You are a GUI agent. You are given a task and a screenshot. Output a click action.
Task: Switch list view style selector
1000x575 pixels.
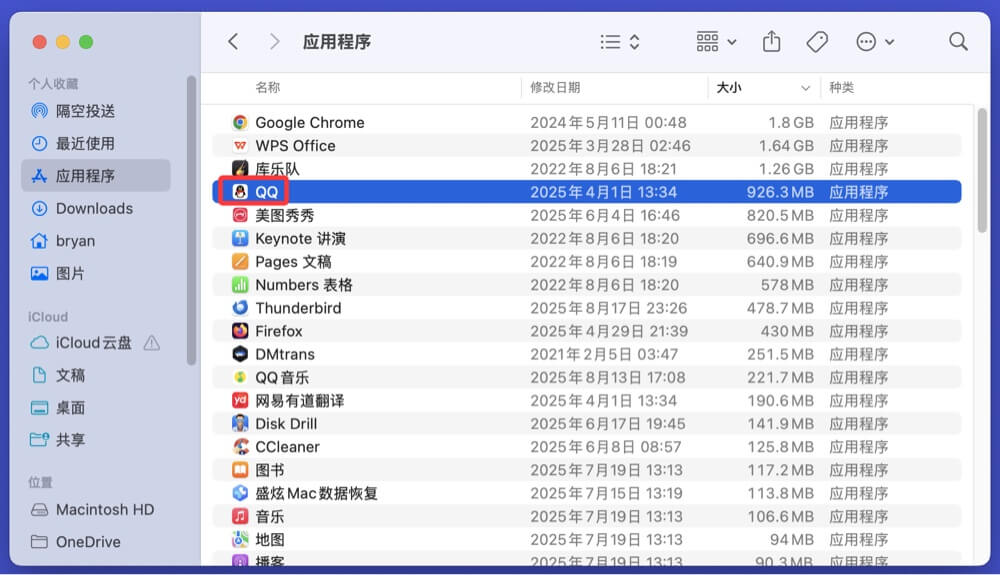(621, 42)
